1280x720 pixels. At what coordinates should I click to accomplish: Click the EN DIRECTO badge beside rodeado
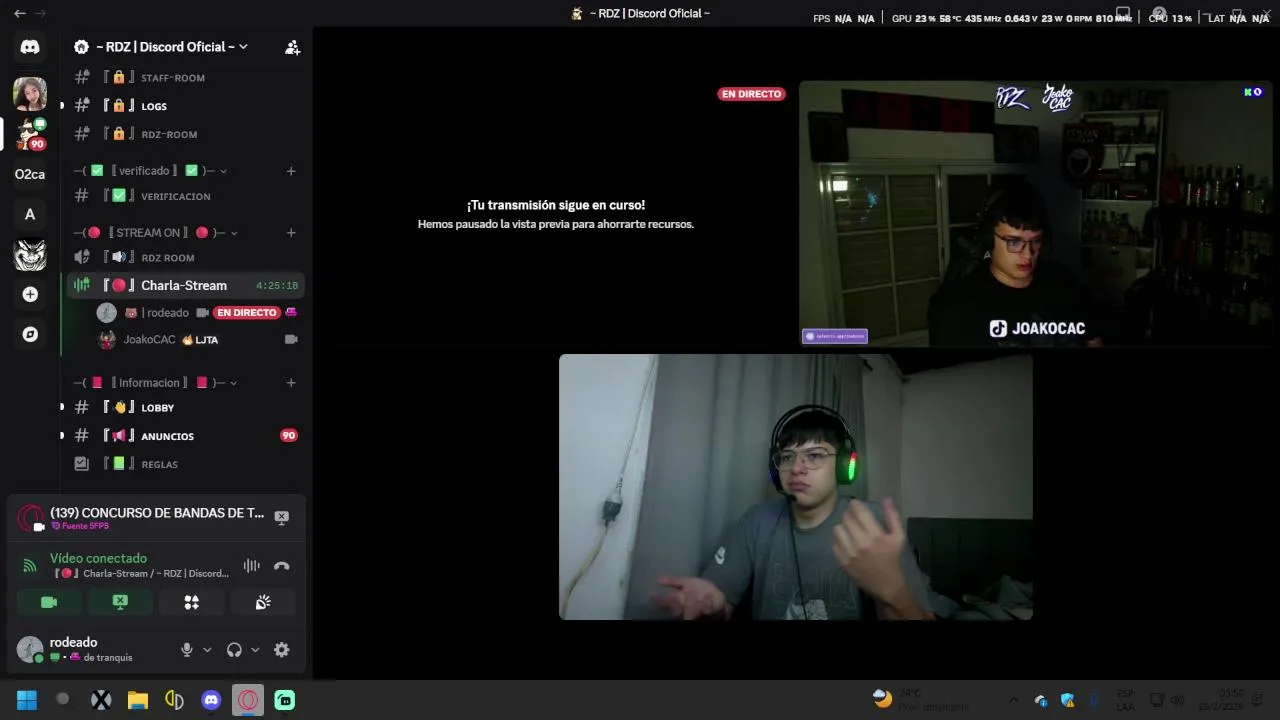tap(246, 312)
